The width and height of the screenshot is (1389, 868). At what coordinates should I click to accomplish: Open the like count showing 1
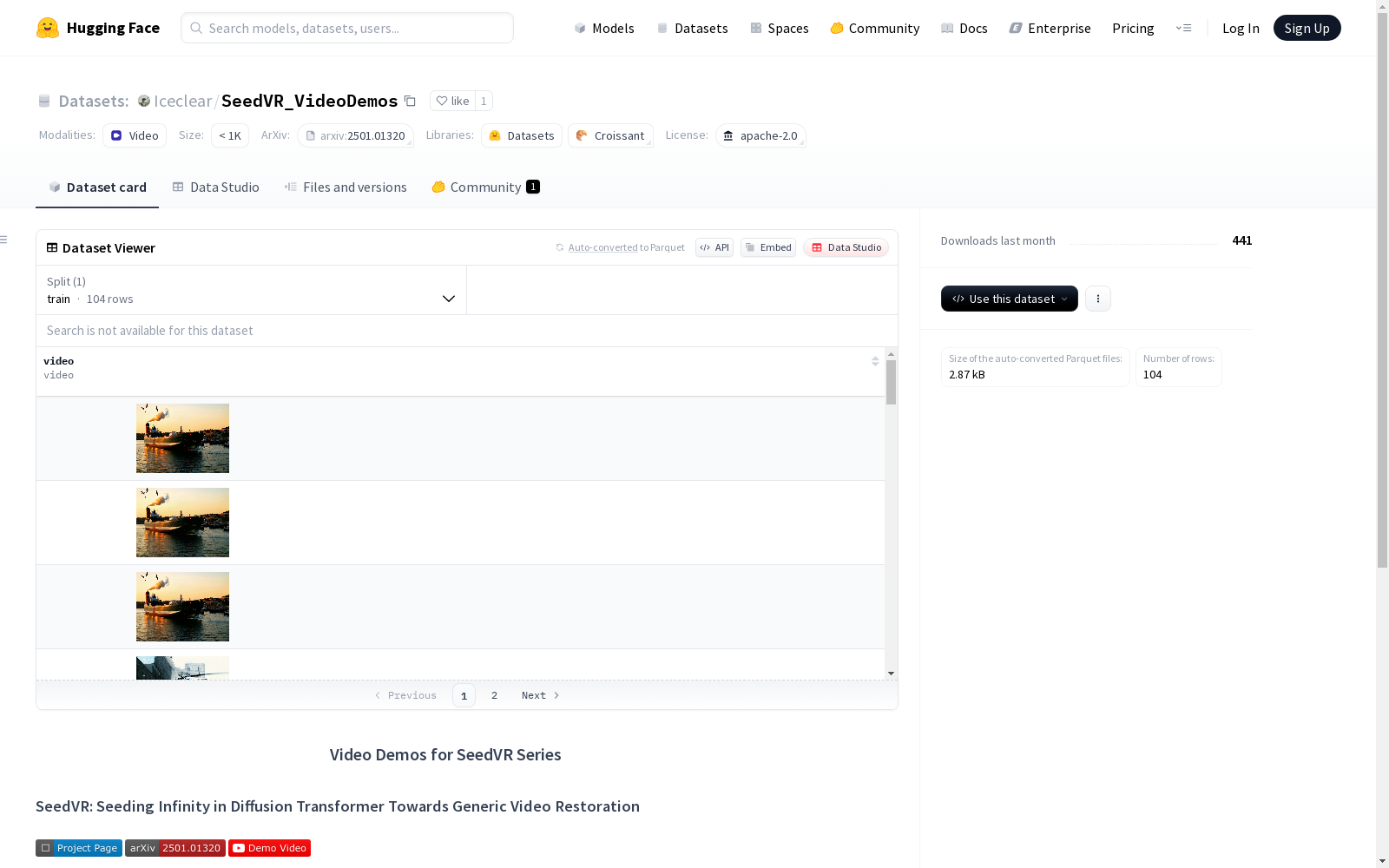click(484, 101)
